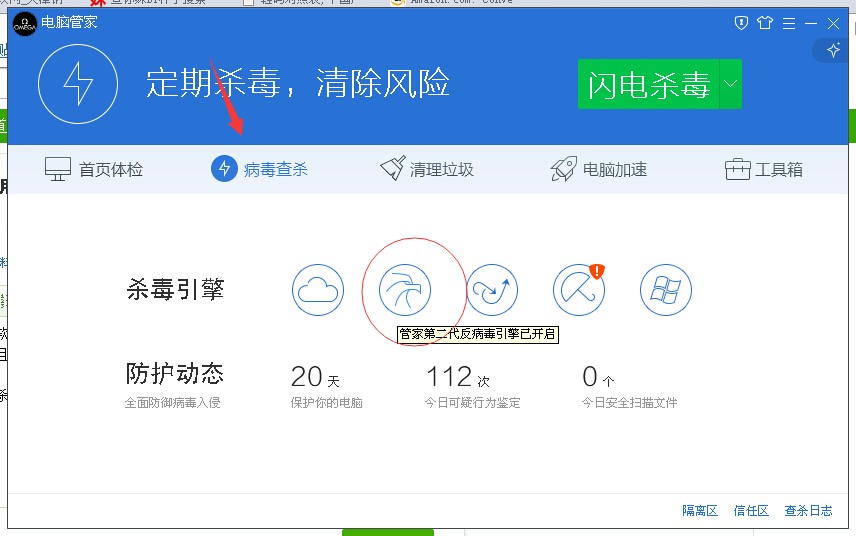Open 查杀日志 link
This screenshot has width=856, height=536.
coord(809,510)
